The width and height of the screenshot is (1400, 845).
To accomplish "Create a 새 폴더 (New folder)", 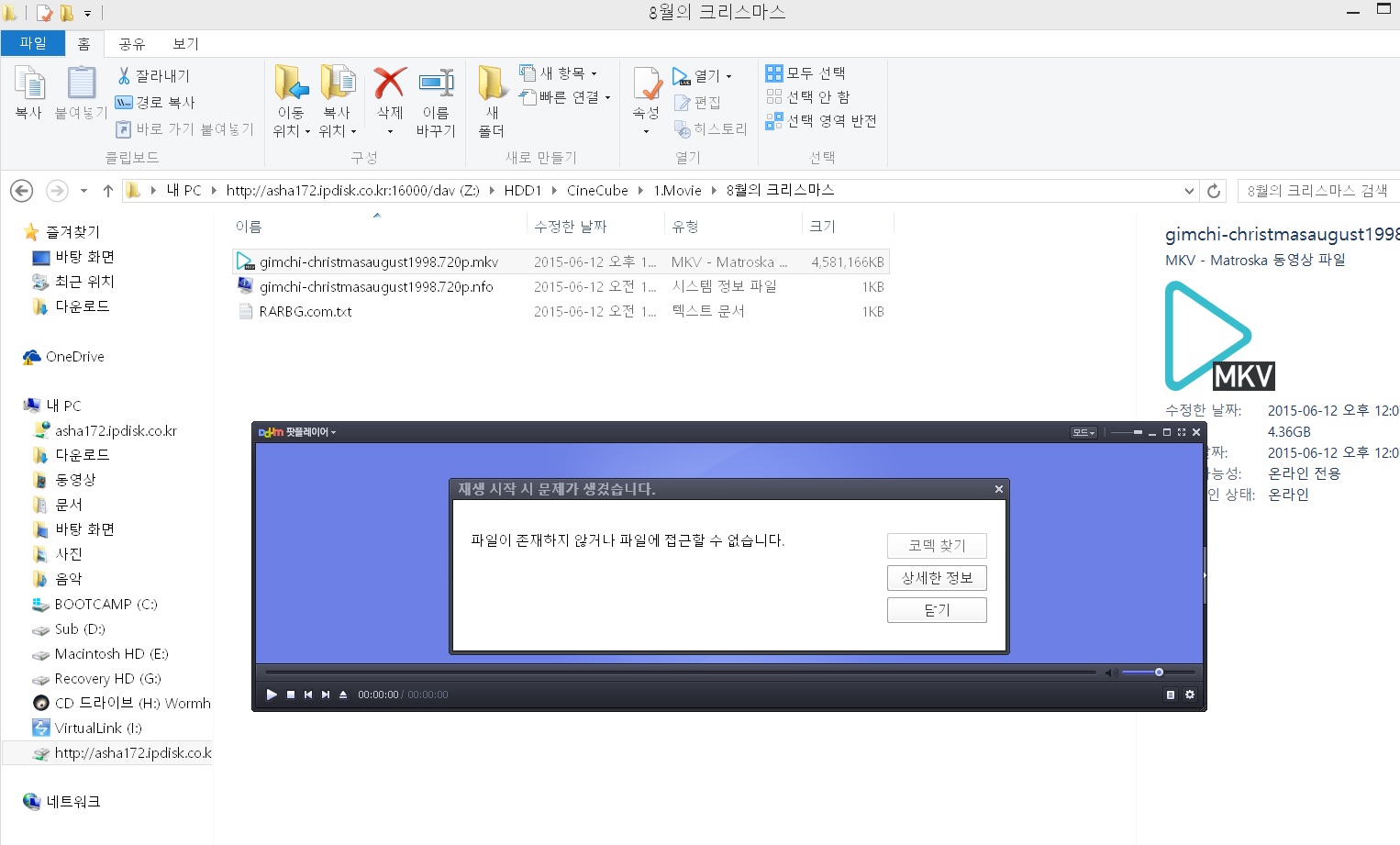I will (492, 102).
